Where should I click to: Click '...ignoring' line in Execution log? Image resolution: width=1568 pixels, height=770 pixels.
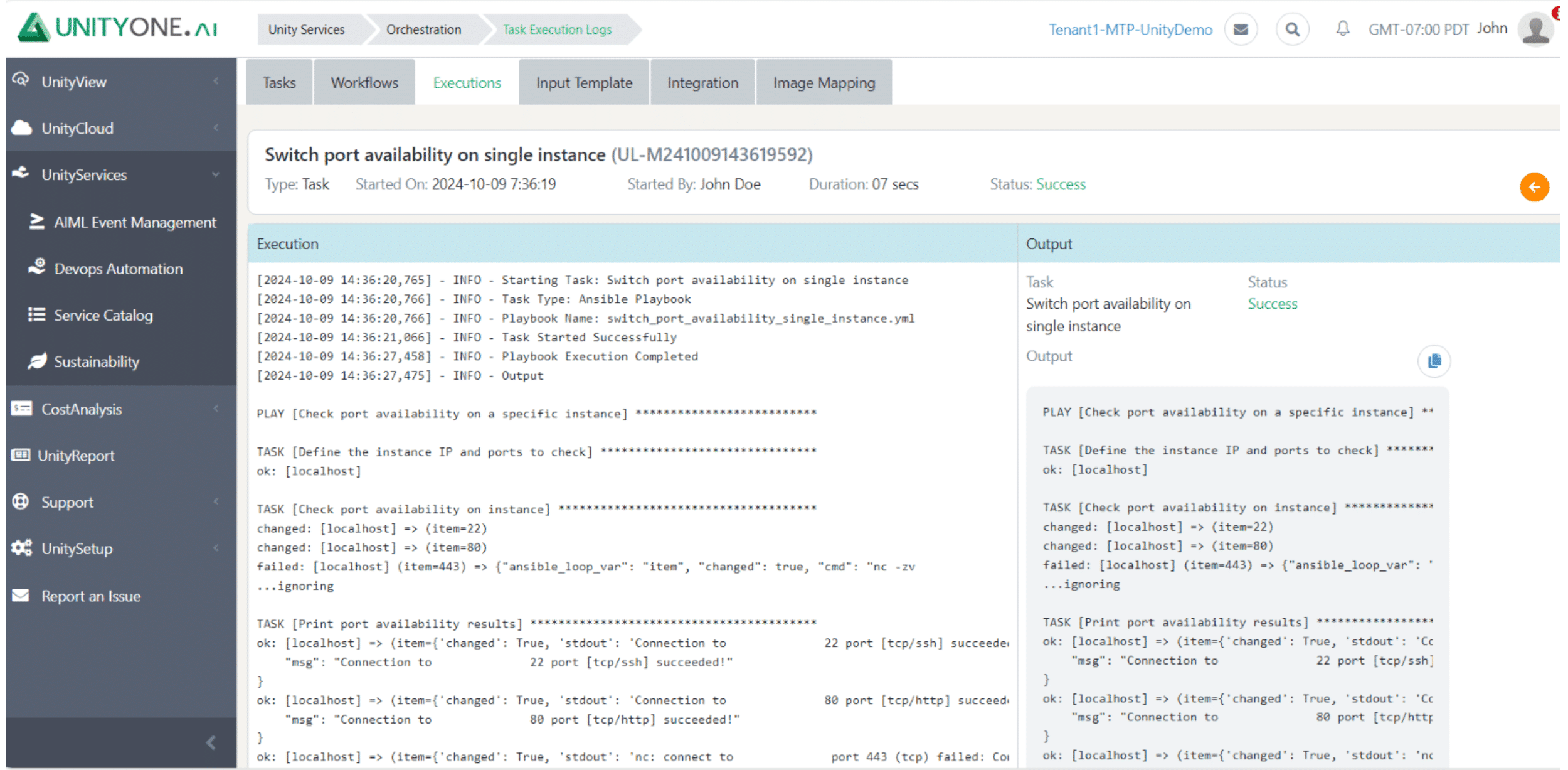295,586
